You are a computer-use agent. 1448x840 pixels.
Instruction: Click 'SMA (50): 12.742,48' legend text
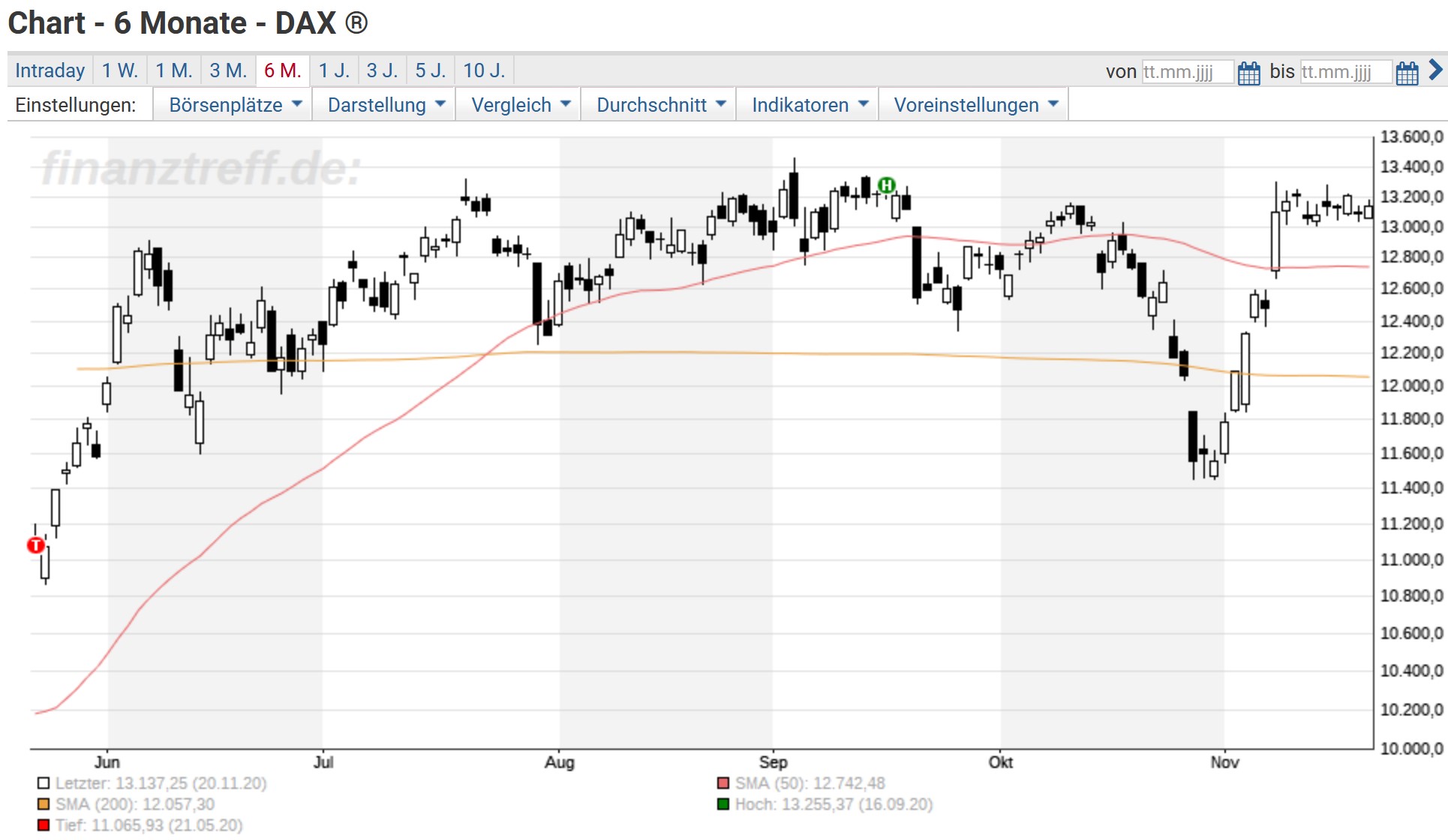(x=810, y=784)
